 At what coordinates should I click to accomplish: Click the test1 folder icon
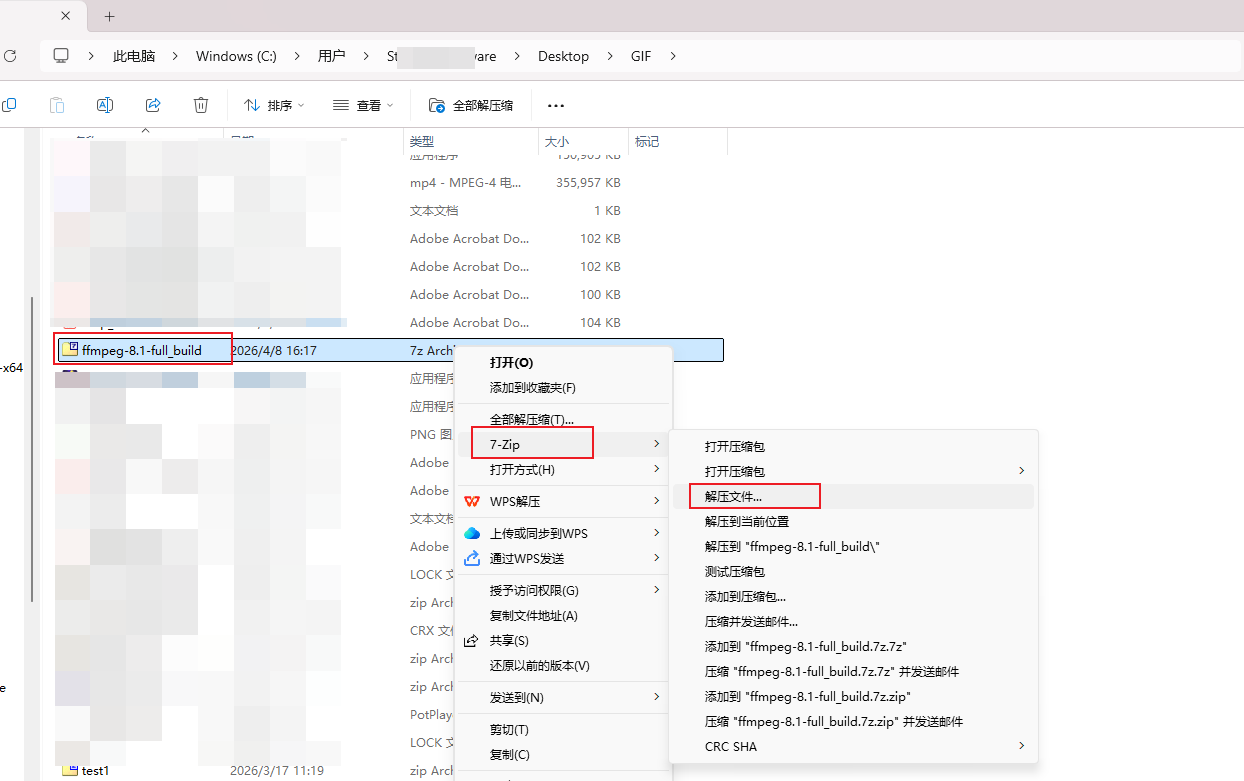point(70,770)
